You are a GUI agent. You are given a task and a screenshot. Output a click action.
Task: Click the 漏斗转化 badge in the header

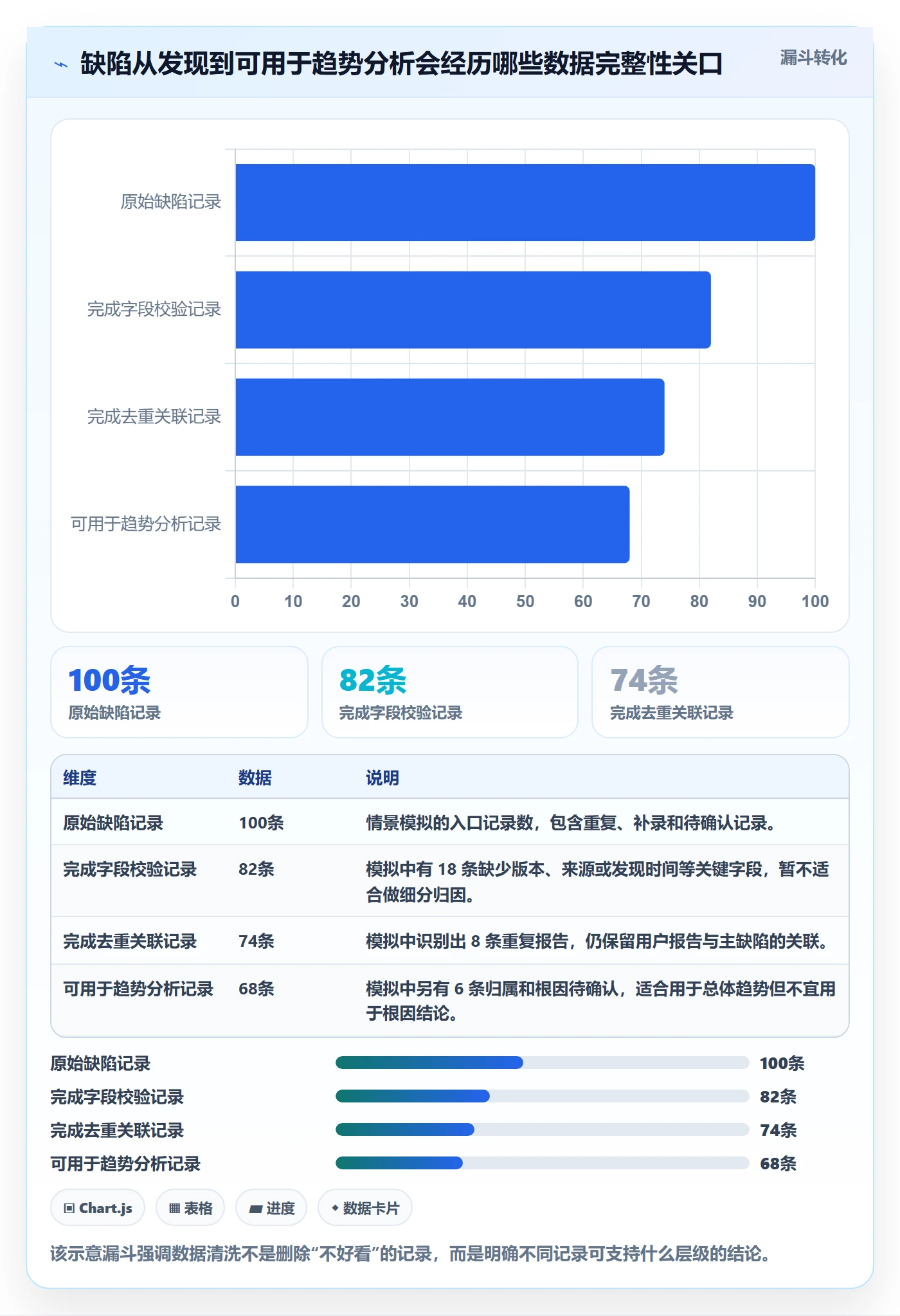pyautogui.click(x=813, y=58)
